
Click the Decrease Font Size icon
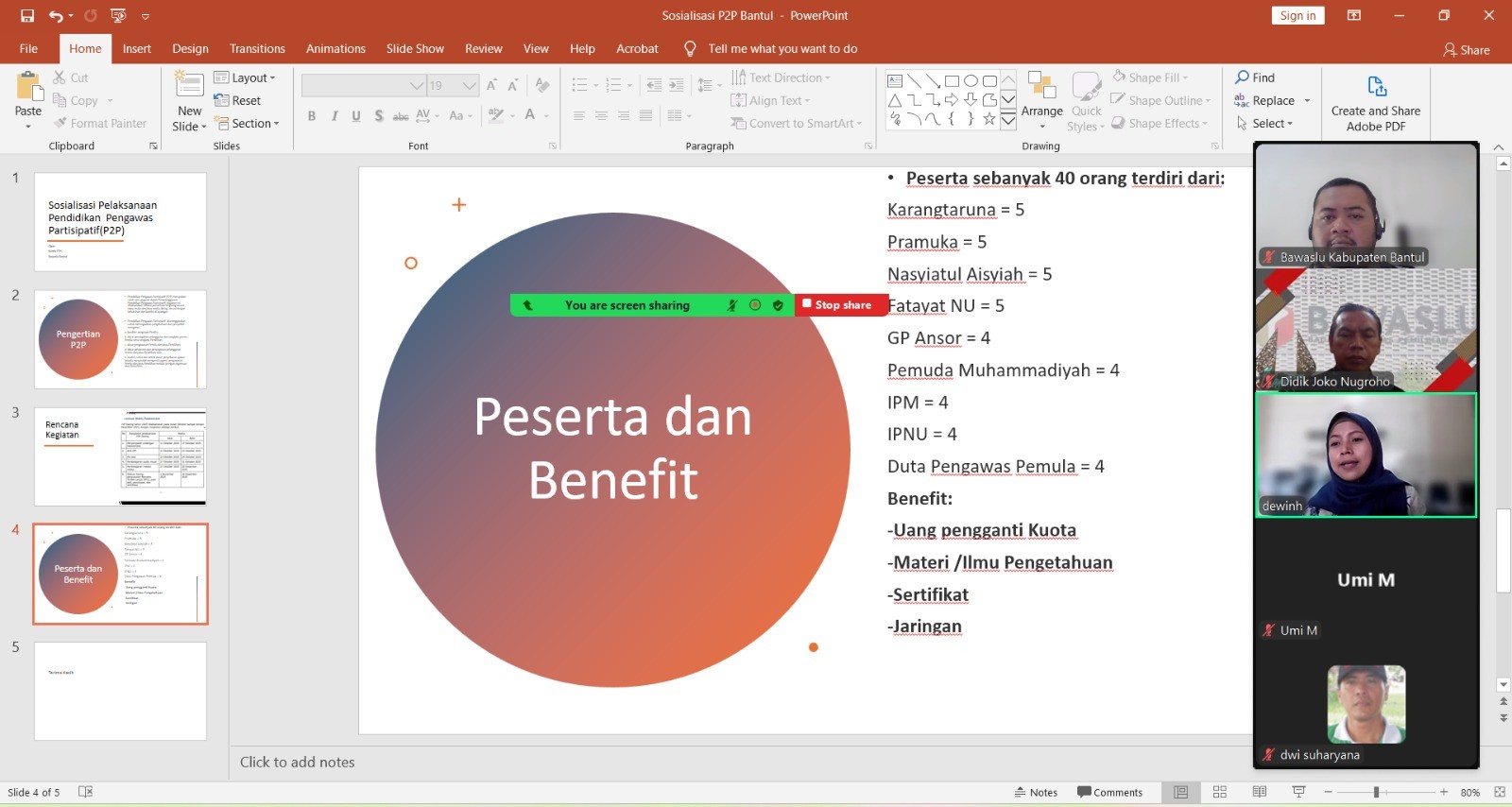point(513,86)
